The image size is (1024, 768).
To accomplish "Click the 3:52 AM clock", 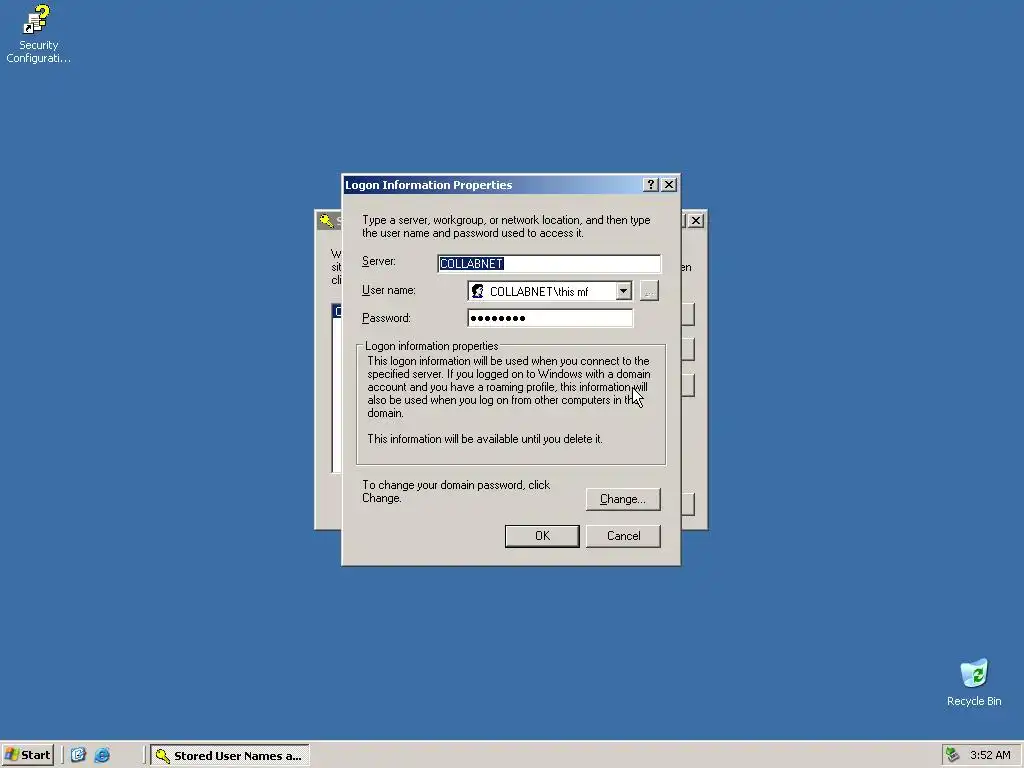I will click(x=990, y=755).
